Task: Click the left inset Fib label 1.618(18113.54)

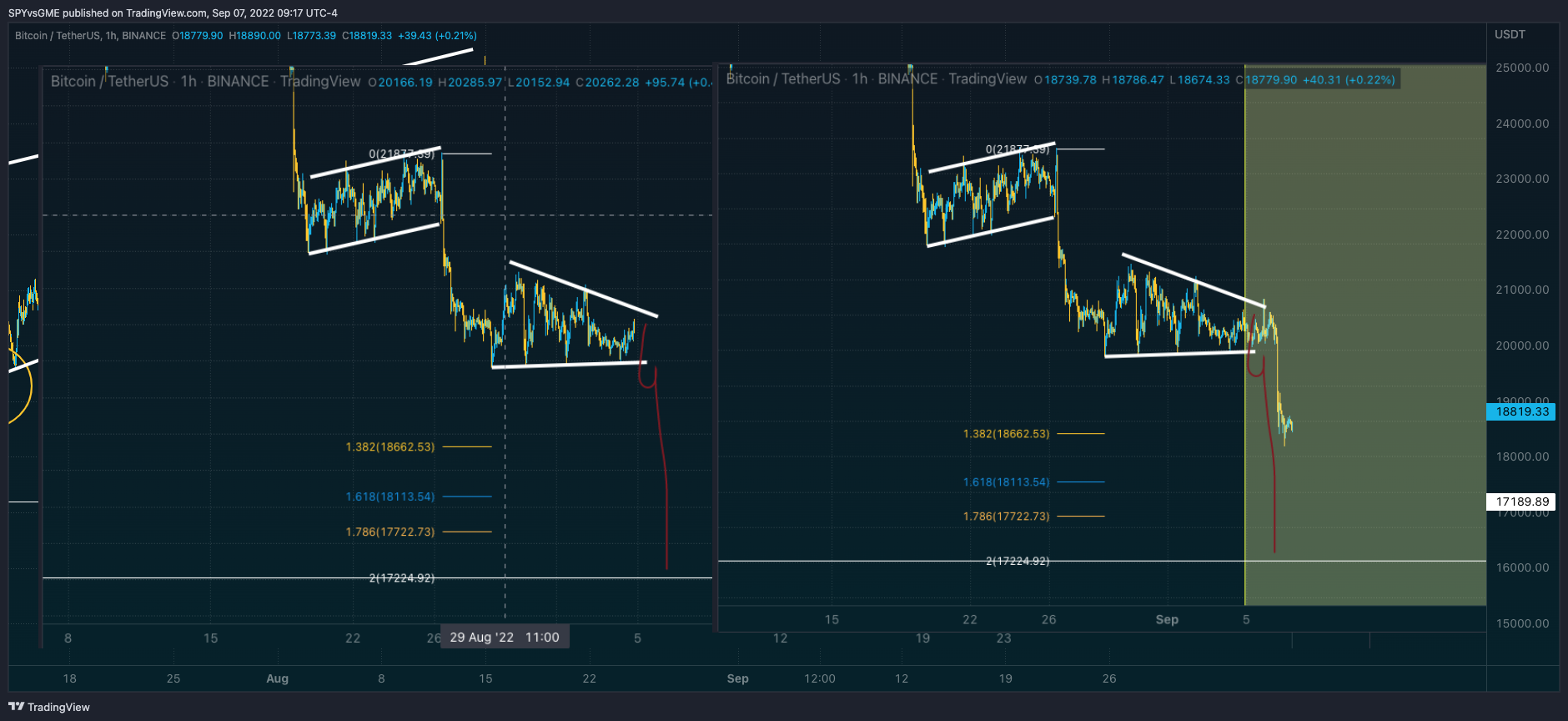Action: tap(390, 497)
